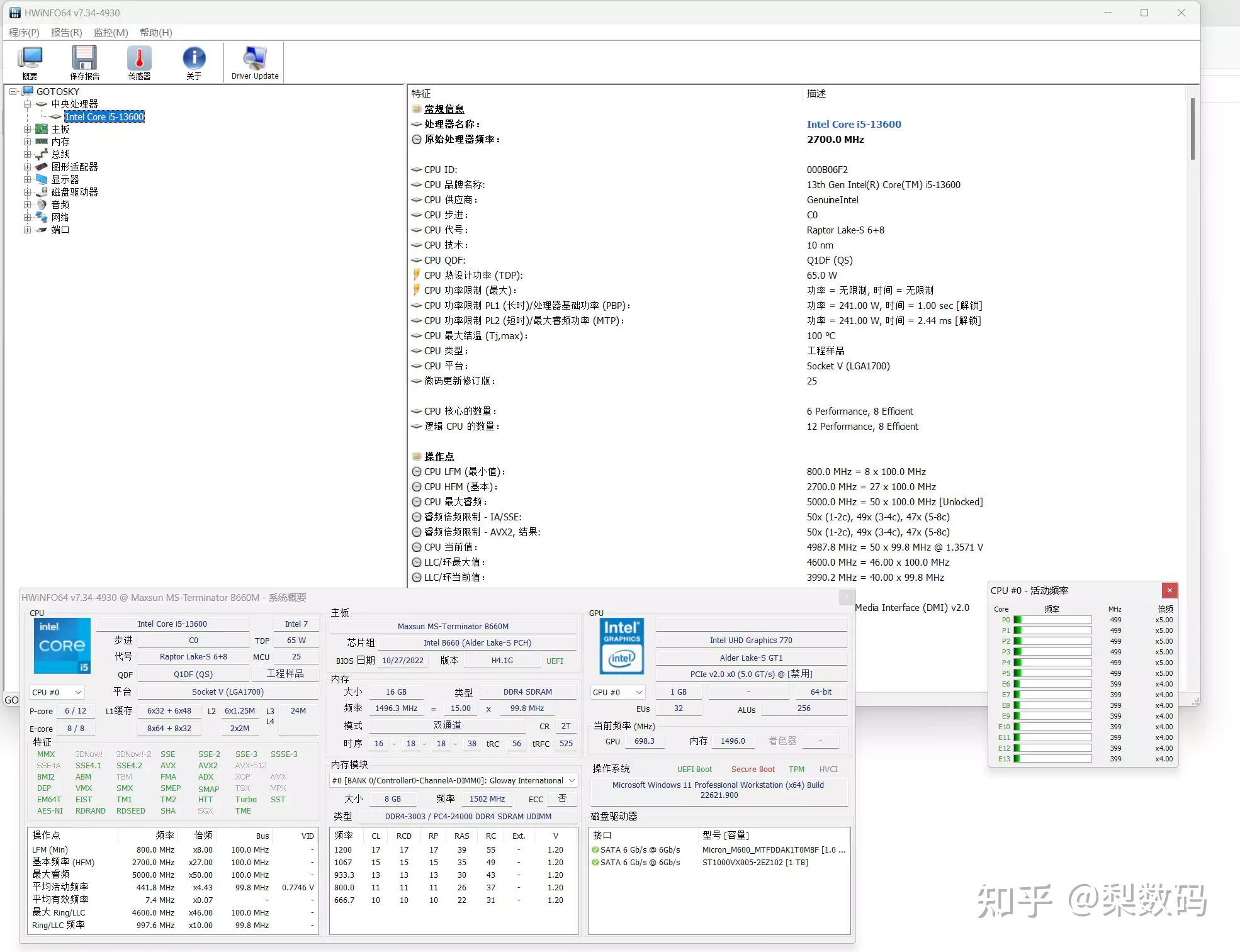
Task: Click the P0 core frequency bar
Action: [1051, 620]
